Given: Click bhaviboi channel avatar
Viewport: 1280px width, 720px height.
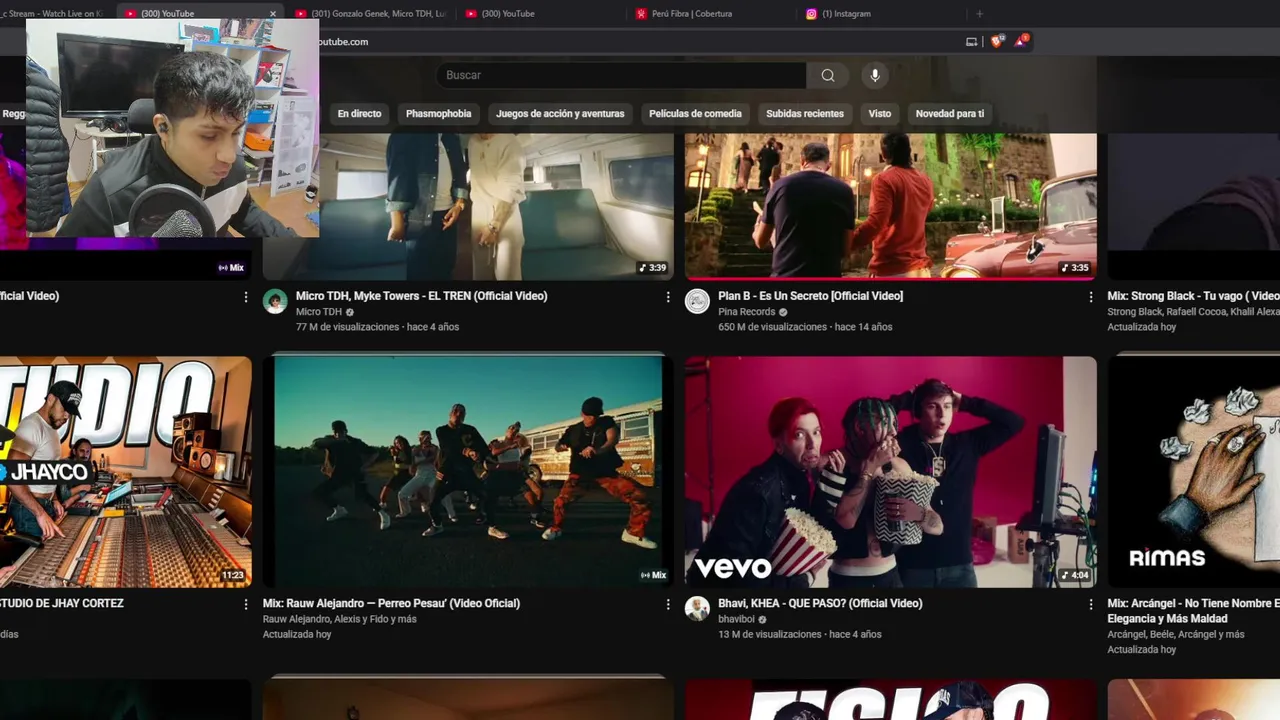Looking at the screenshot, I should point(697,609).
